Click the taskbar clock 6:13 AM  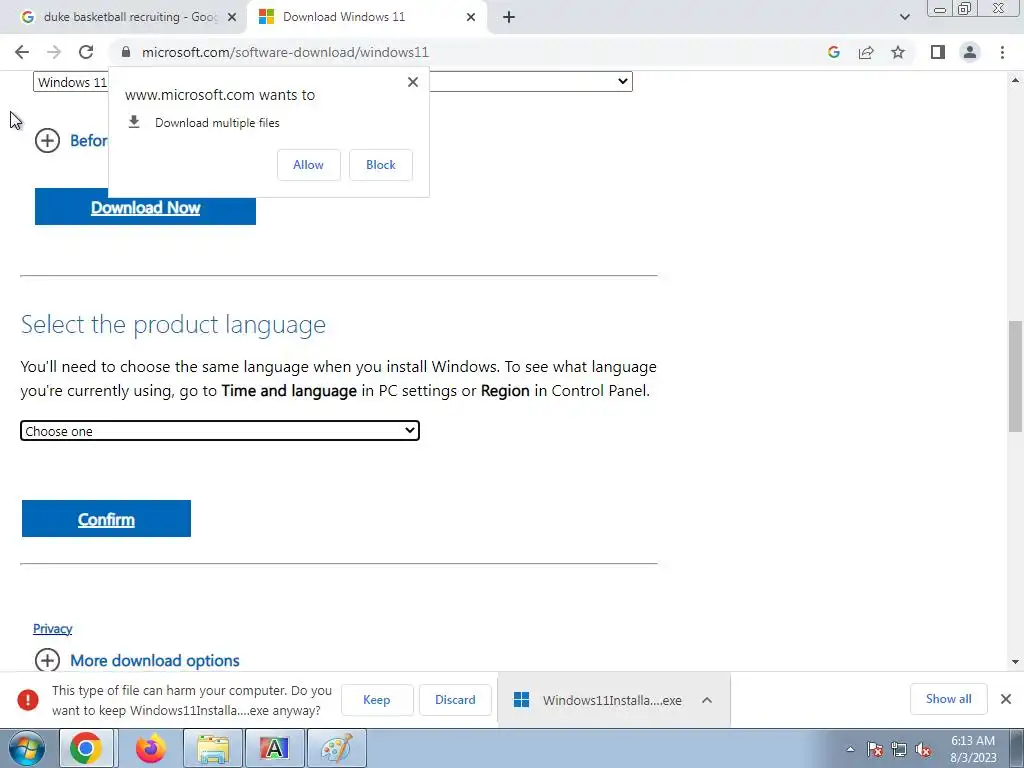(x=973, y=749)
